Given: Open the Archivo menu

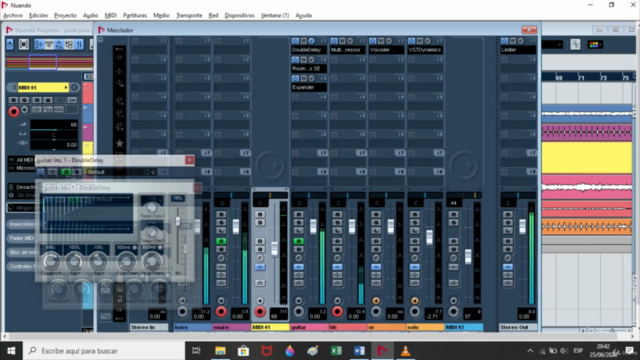Looking at the screenshot, I should [x=13, y=15].
